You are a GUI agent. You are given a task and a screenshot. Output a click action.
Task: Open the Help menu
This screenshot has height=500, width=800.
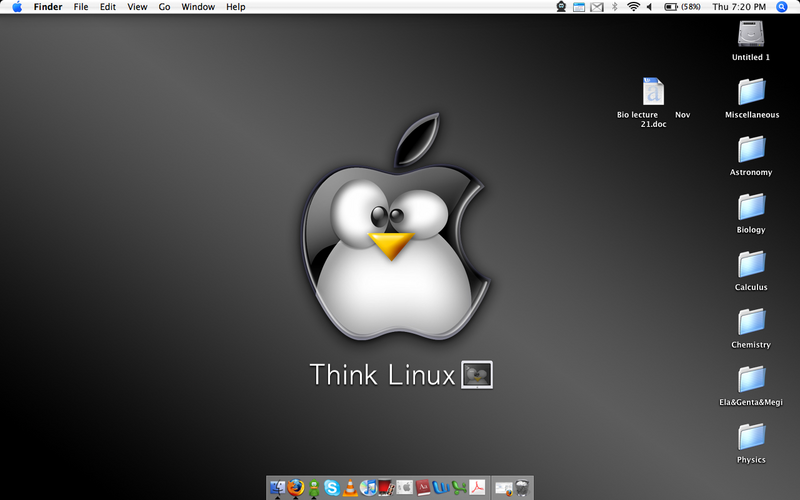[x=236, y=7]
